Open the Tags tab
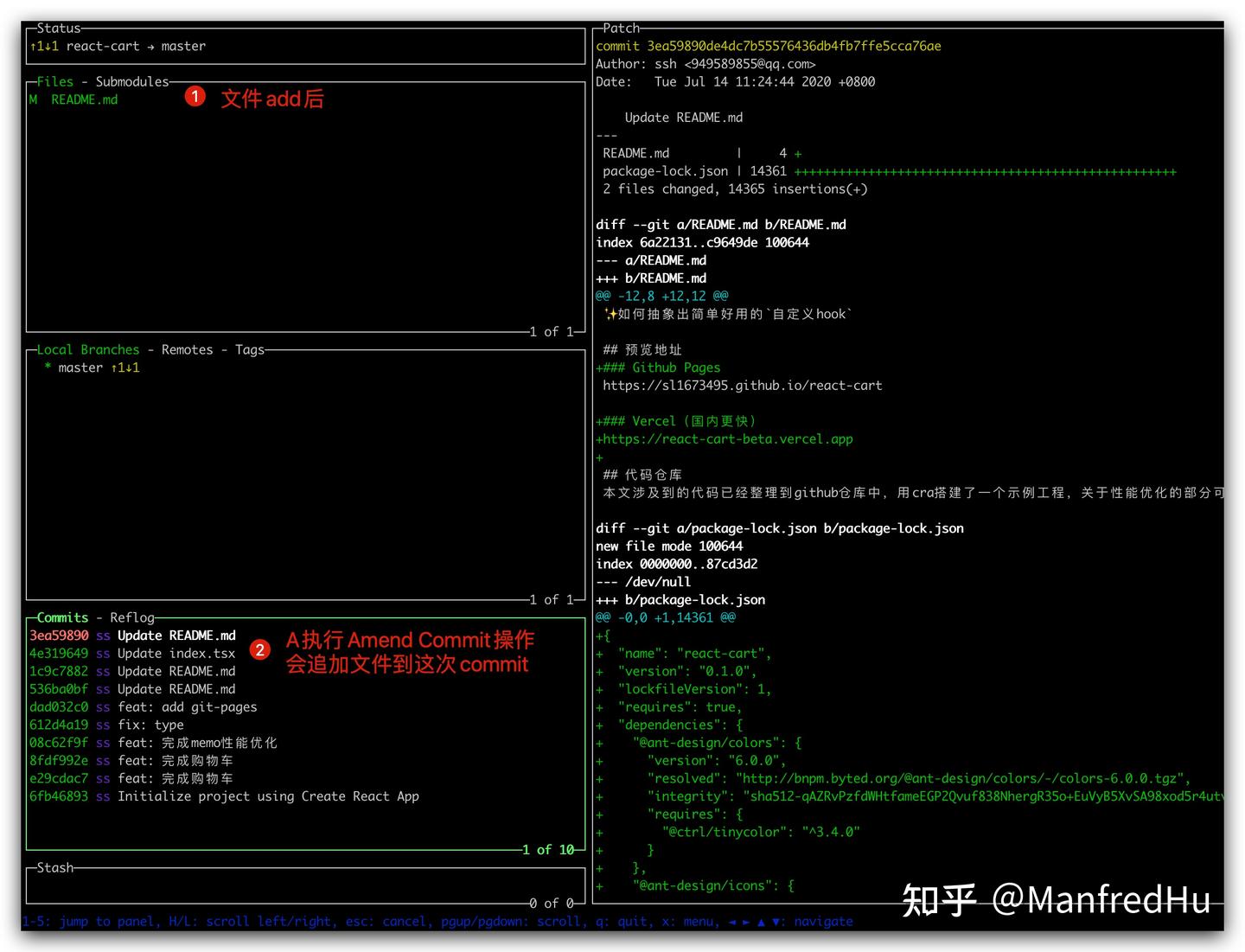The width and height of the screenshot is (1245, 952). point(250,350)
